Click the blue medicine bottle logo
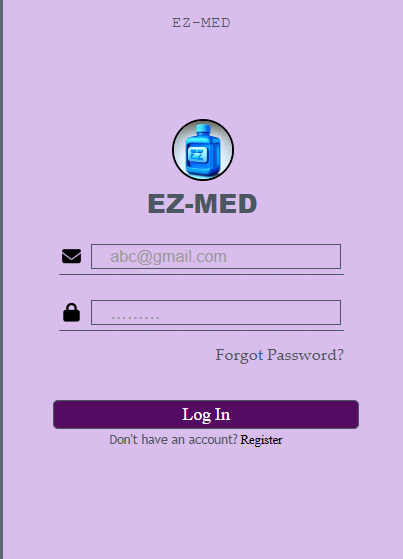Screen dimensions: 403x559 pyautogui.click(x=203, y=150)
